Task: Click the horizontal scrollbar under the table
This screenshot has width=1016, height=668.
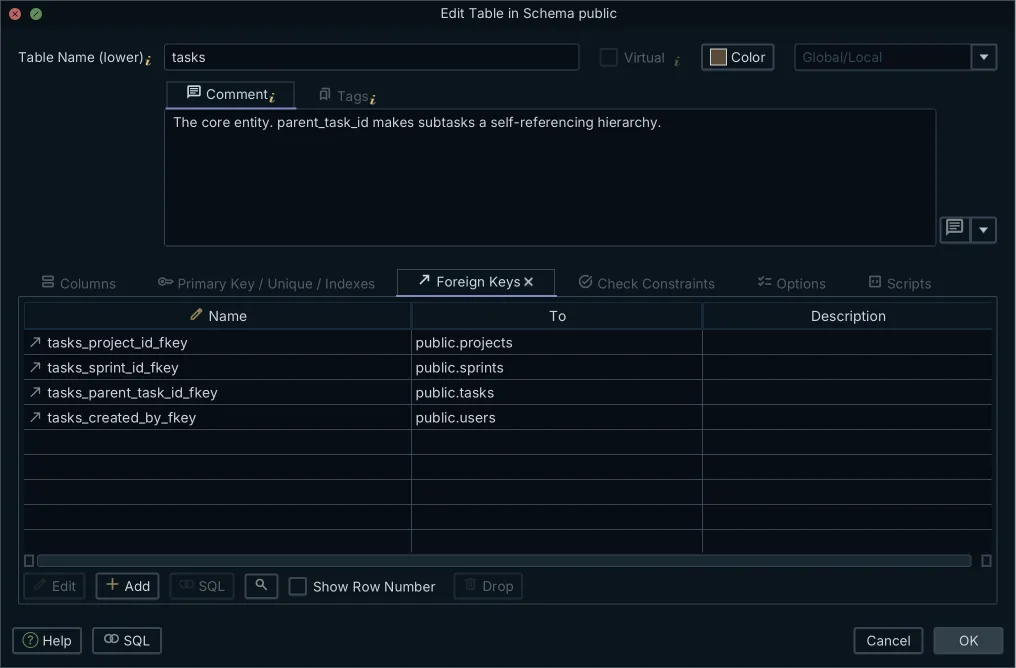Action: click(504, 560)
